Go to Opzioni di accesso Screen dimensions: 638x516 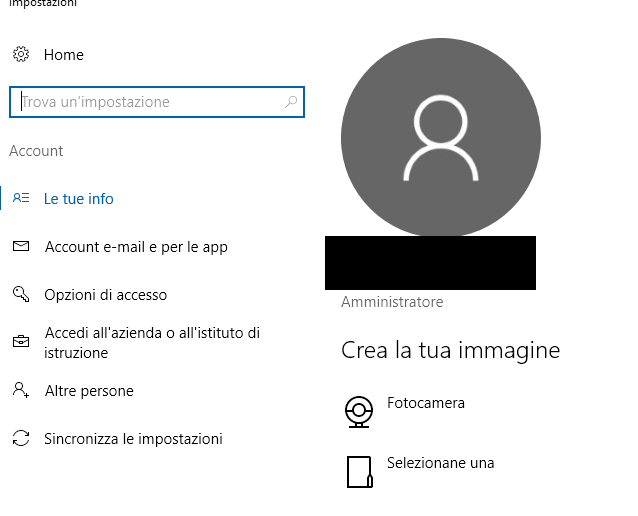tap(106, 295)
